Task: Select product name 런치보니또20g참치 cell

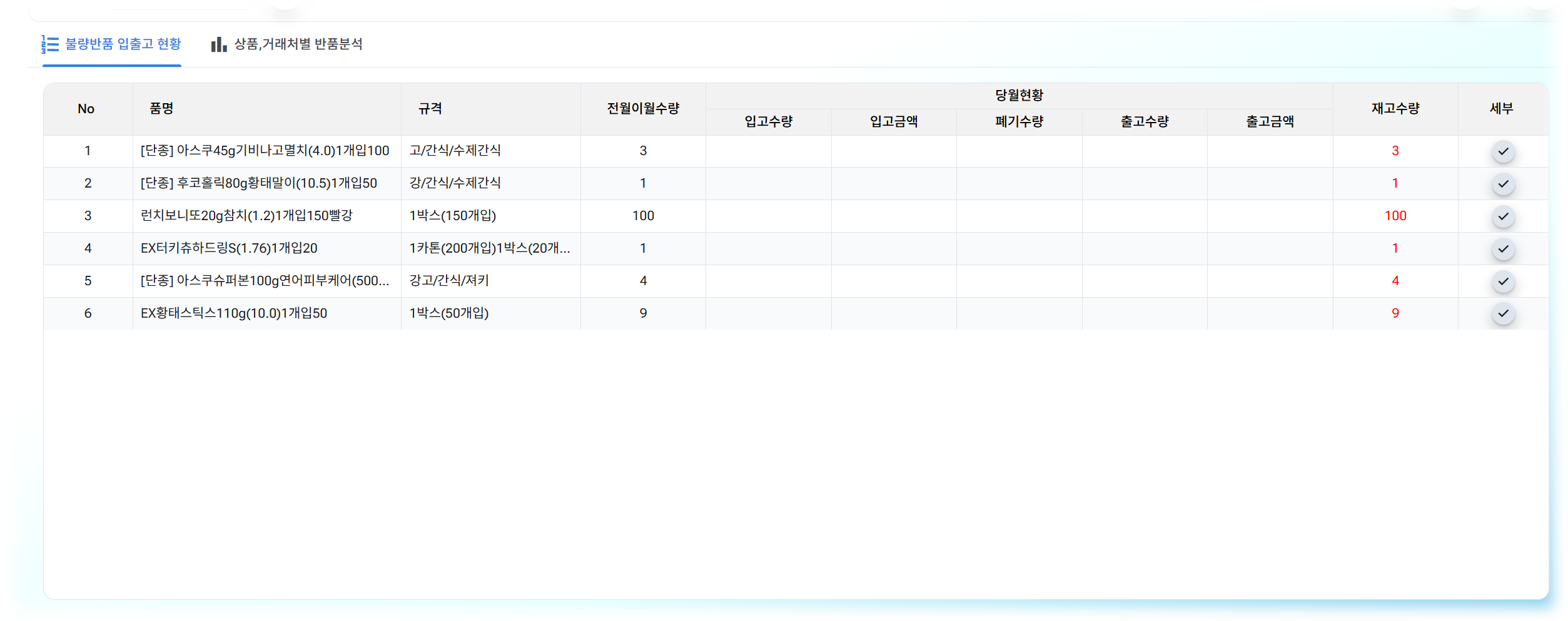Action: [x=246, y=216]
